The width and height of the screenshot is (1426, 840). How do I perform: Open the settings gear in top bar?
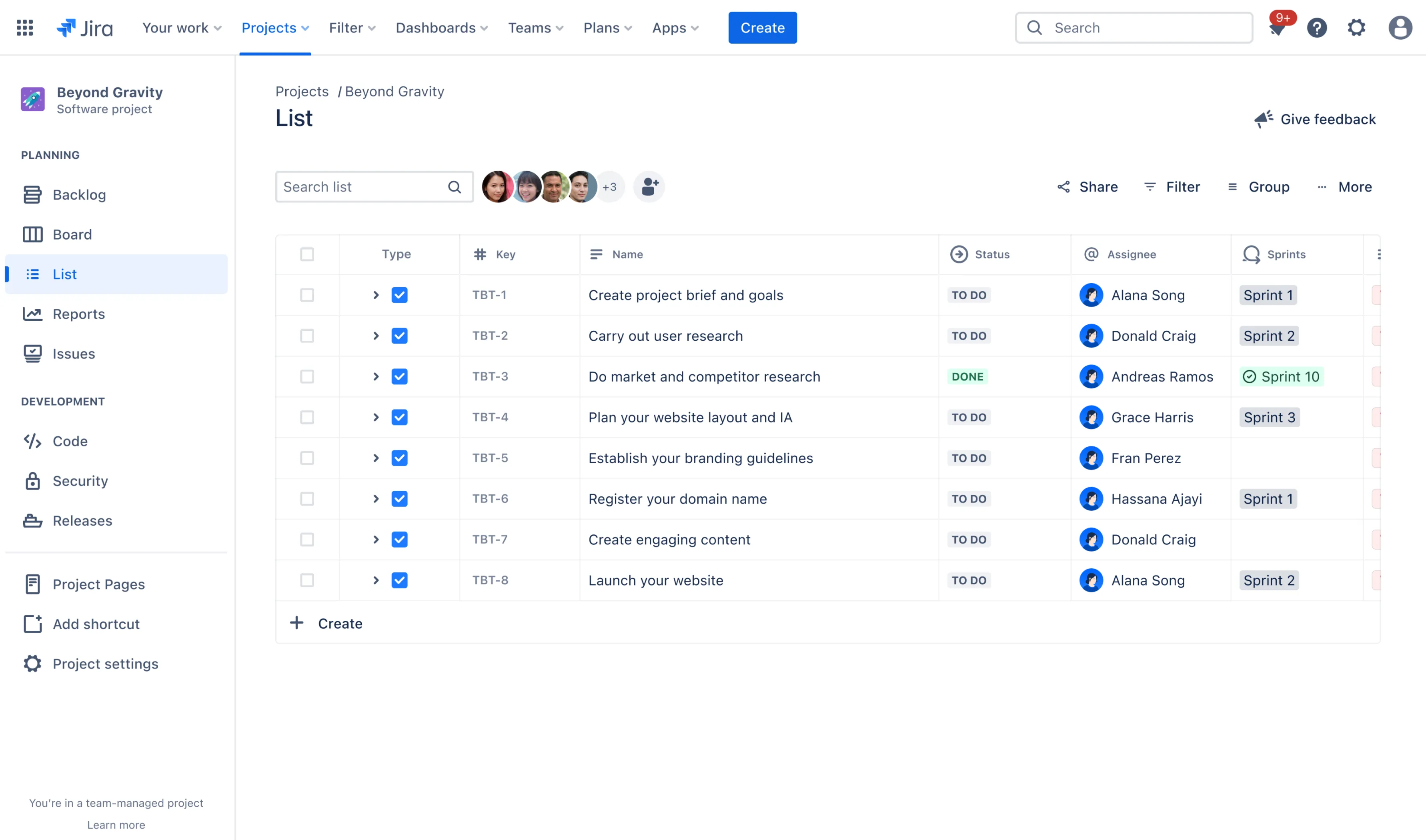pos(1356,28)
